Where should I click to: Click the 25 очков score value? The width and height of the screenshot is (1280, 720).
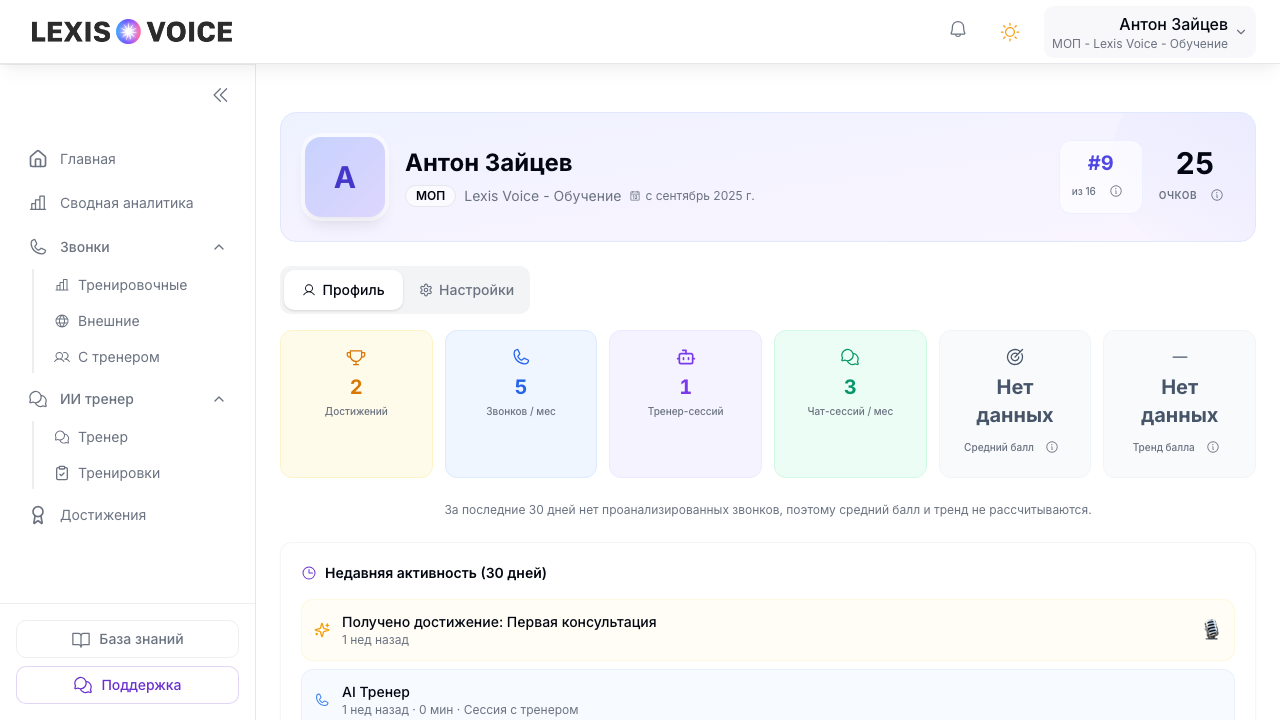pyautogui.click(x=1194, y=164)
